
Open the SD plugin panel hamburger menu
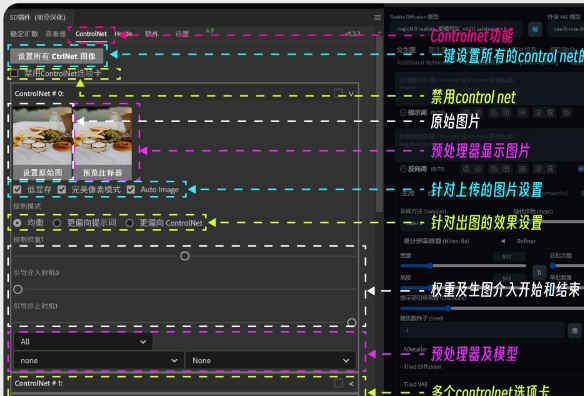[377, 18]
